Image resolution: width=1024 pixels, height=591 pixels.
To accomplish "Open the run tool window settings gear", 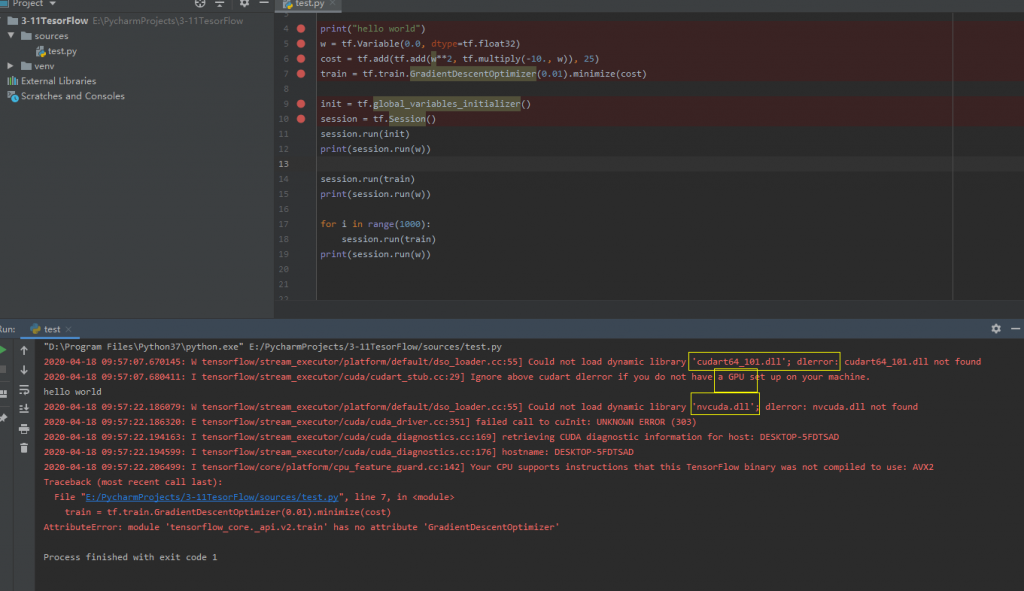I will tap(995, 328).
